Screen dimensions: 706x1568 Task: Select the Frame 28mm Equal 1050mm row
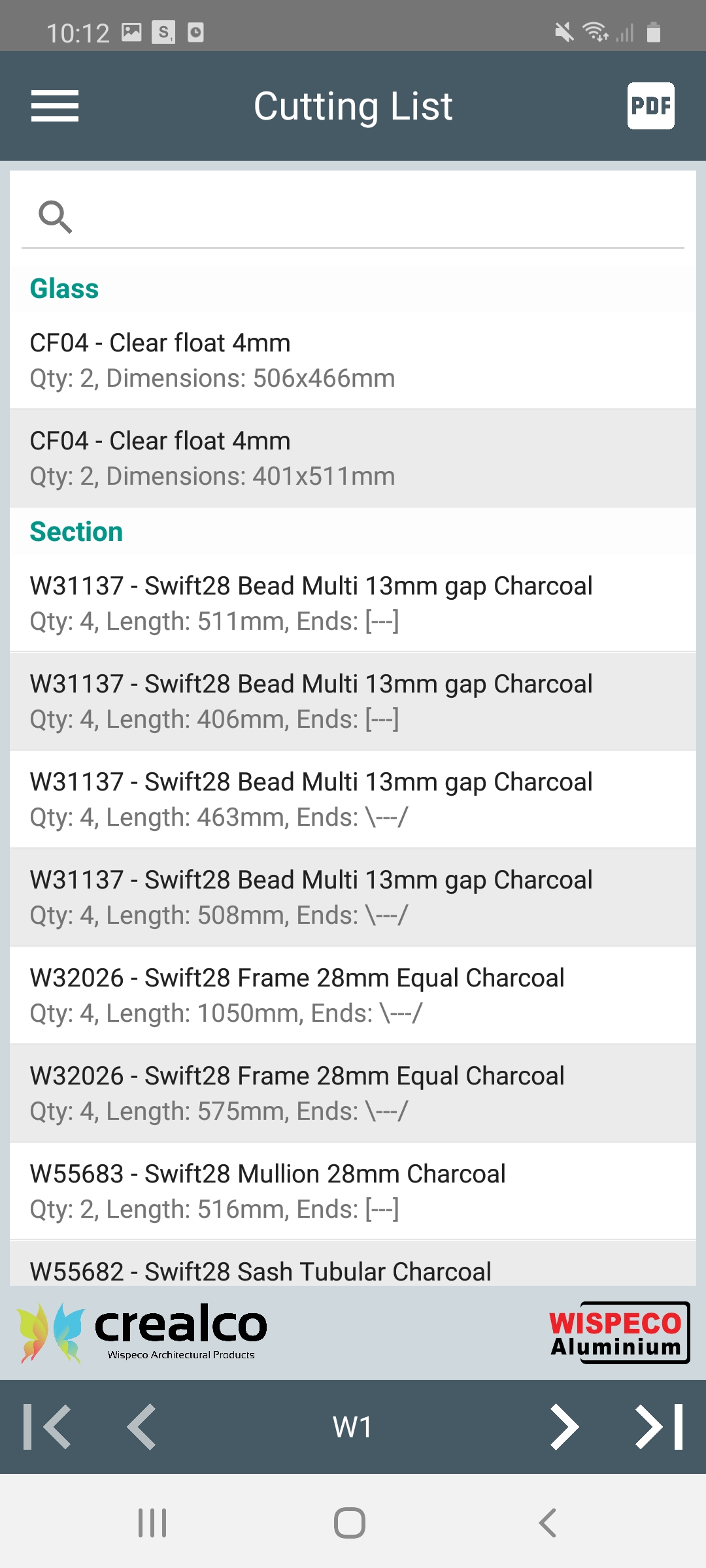click(353, 995)
